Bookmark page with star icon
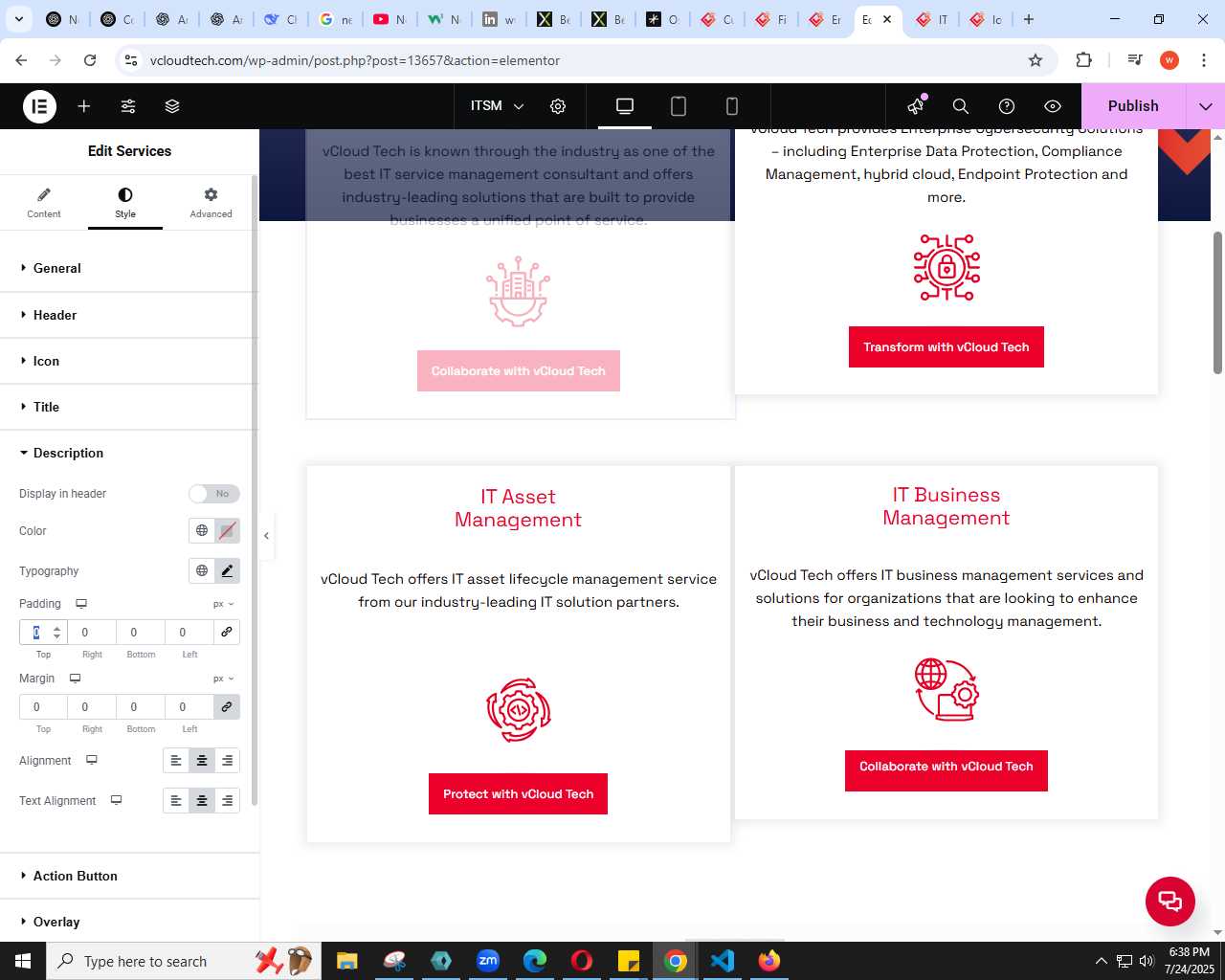This screenshot has height=980, width=1225. tap(1036, 60)
